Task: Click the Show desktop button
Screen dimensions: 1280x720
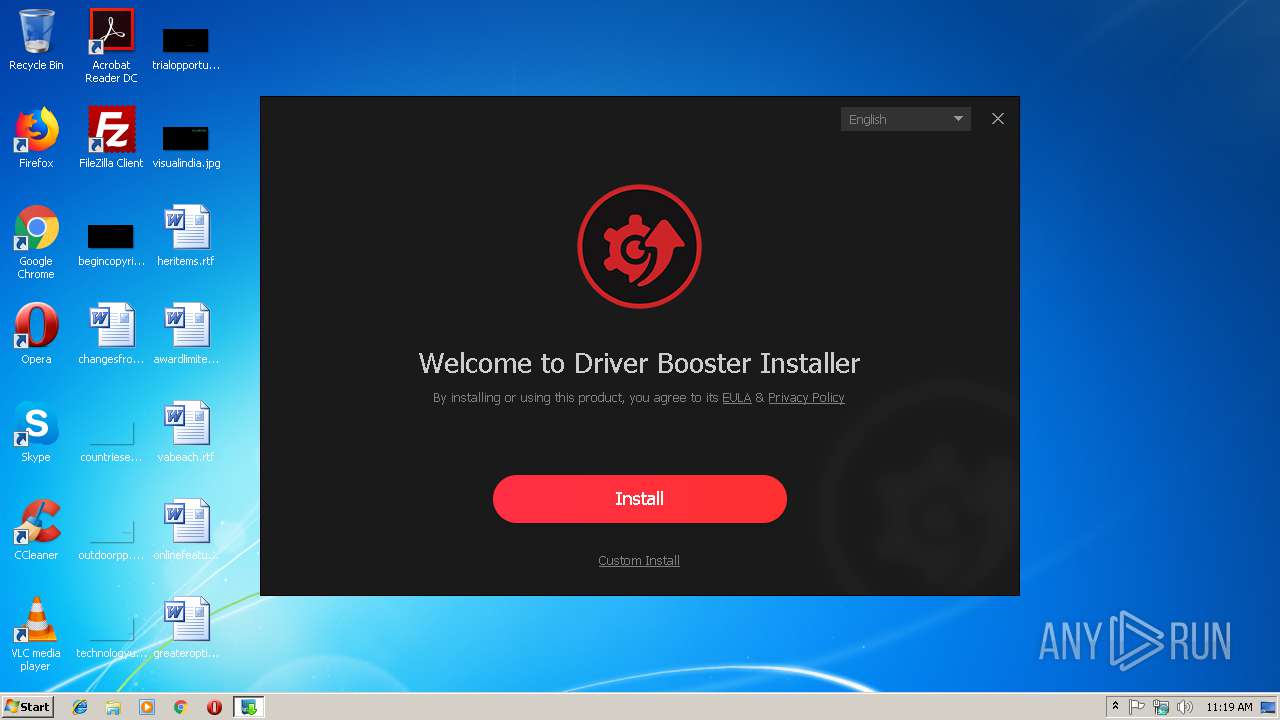Action: pyautogui.click(x=1270, y=707)
